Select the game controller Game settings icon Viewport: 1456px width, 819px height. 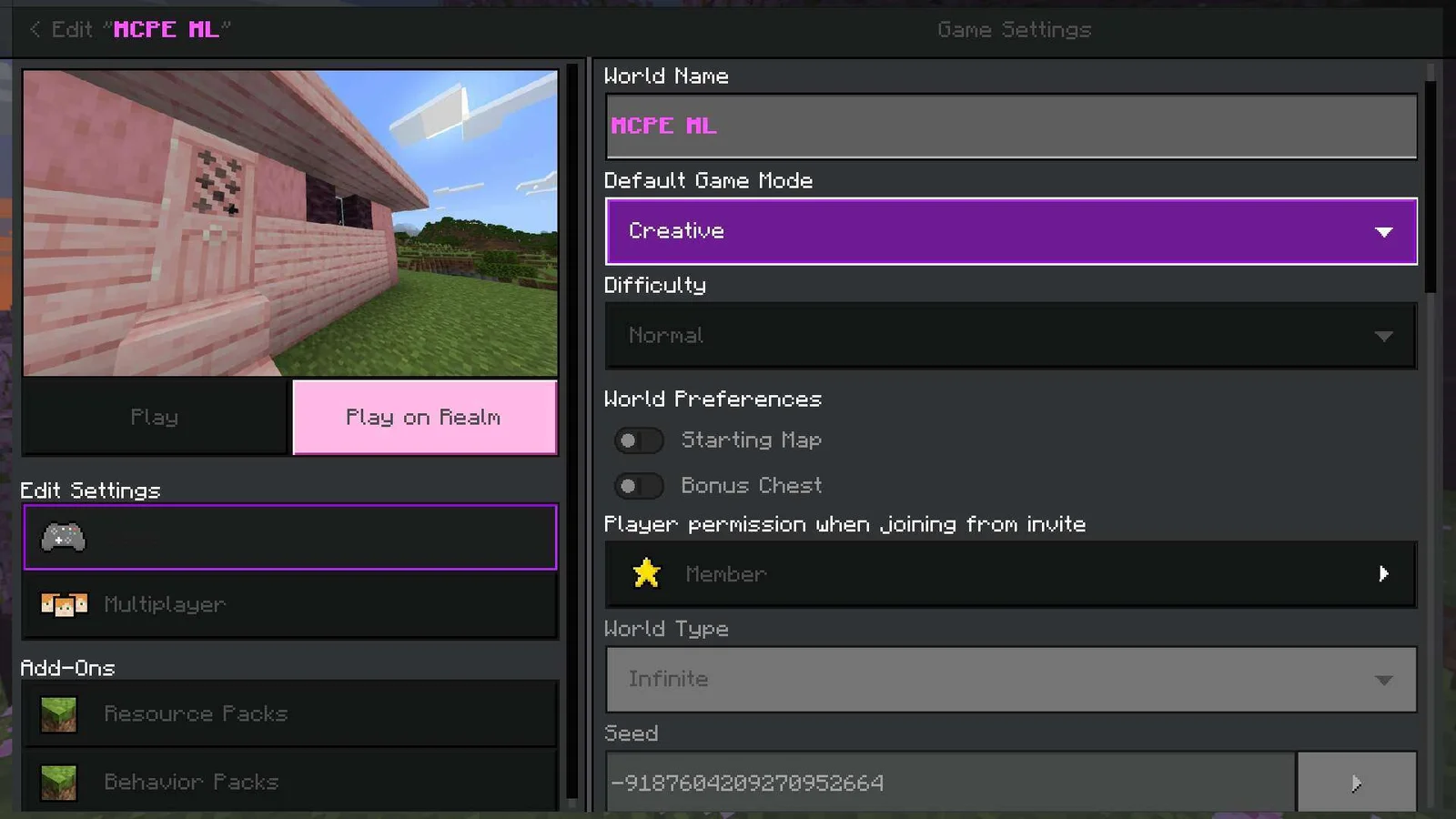[63, 537]
